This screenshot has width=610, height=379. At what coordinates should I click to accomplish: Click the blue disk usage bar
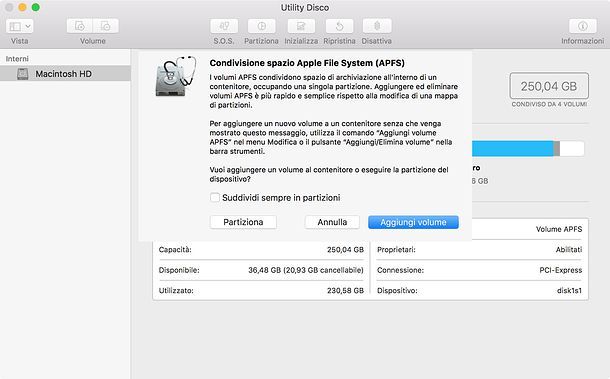click(512, 149)
